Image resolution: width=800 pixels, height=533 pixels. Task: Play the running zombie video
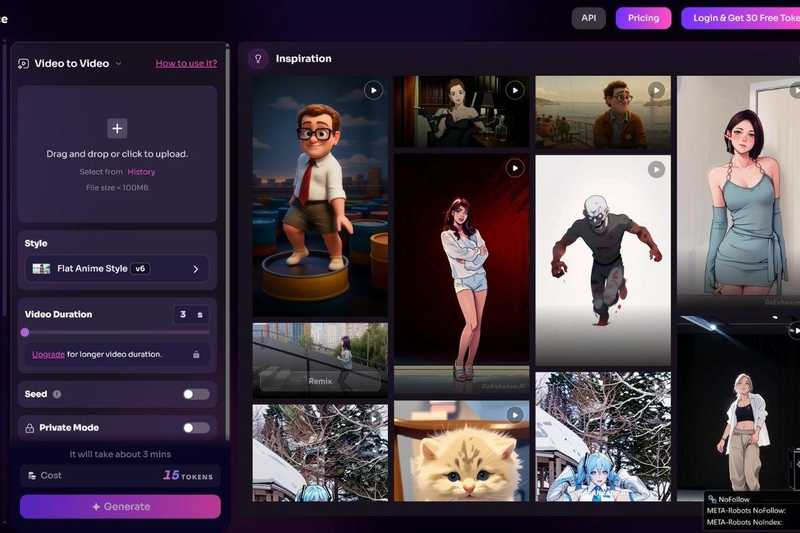coord(656,169)
